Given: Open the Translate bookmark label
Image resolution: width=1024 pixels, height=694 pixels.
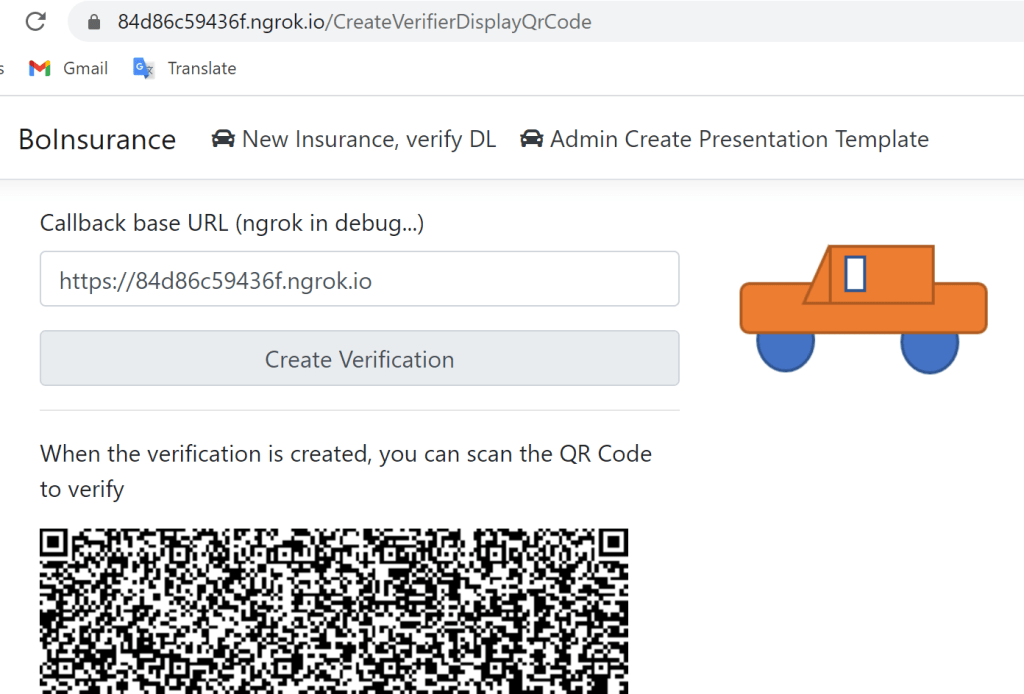Looking at the screenshot, I should click(202, 68).
